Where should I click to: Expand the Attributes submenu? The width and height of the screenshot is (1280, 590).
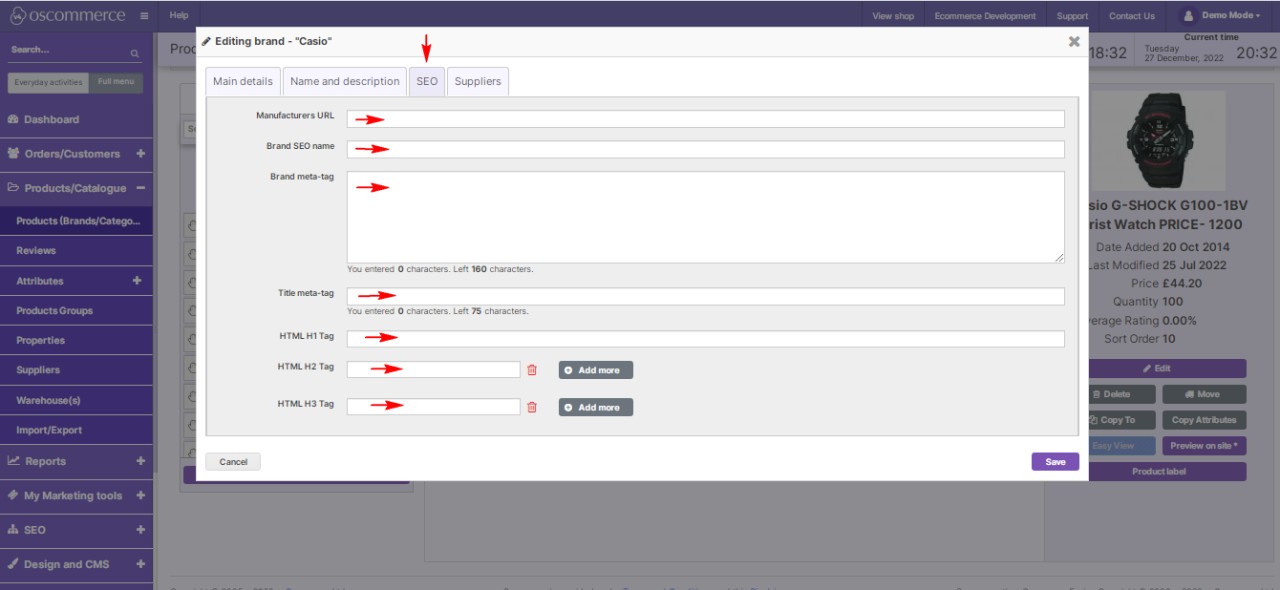coord(137,281)
